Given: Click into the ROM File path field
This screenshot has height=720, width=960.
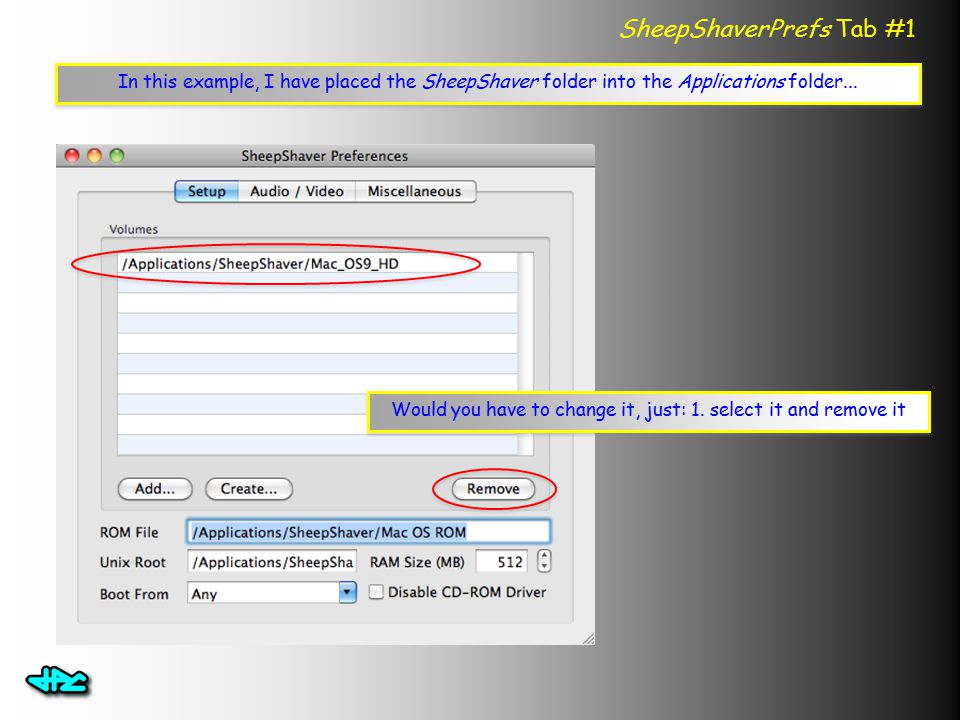Looking at the screenshot, I should (369, 532).
